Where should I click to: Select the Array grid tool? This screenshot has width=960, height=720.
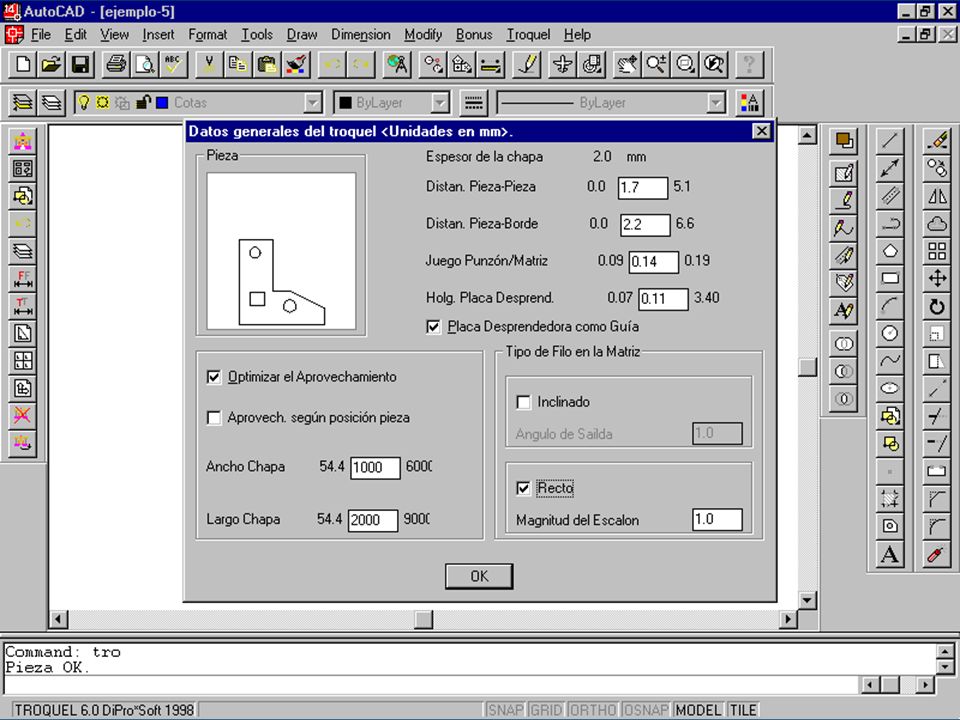pos(937,251)
